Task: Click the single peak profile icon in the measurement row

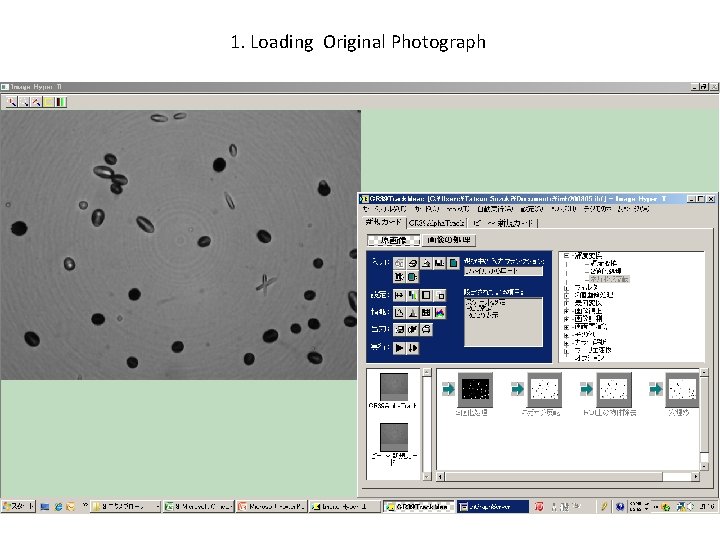Action: [412, 313]
